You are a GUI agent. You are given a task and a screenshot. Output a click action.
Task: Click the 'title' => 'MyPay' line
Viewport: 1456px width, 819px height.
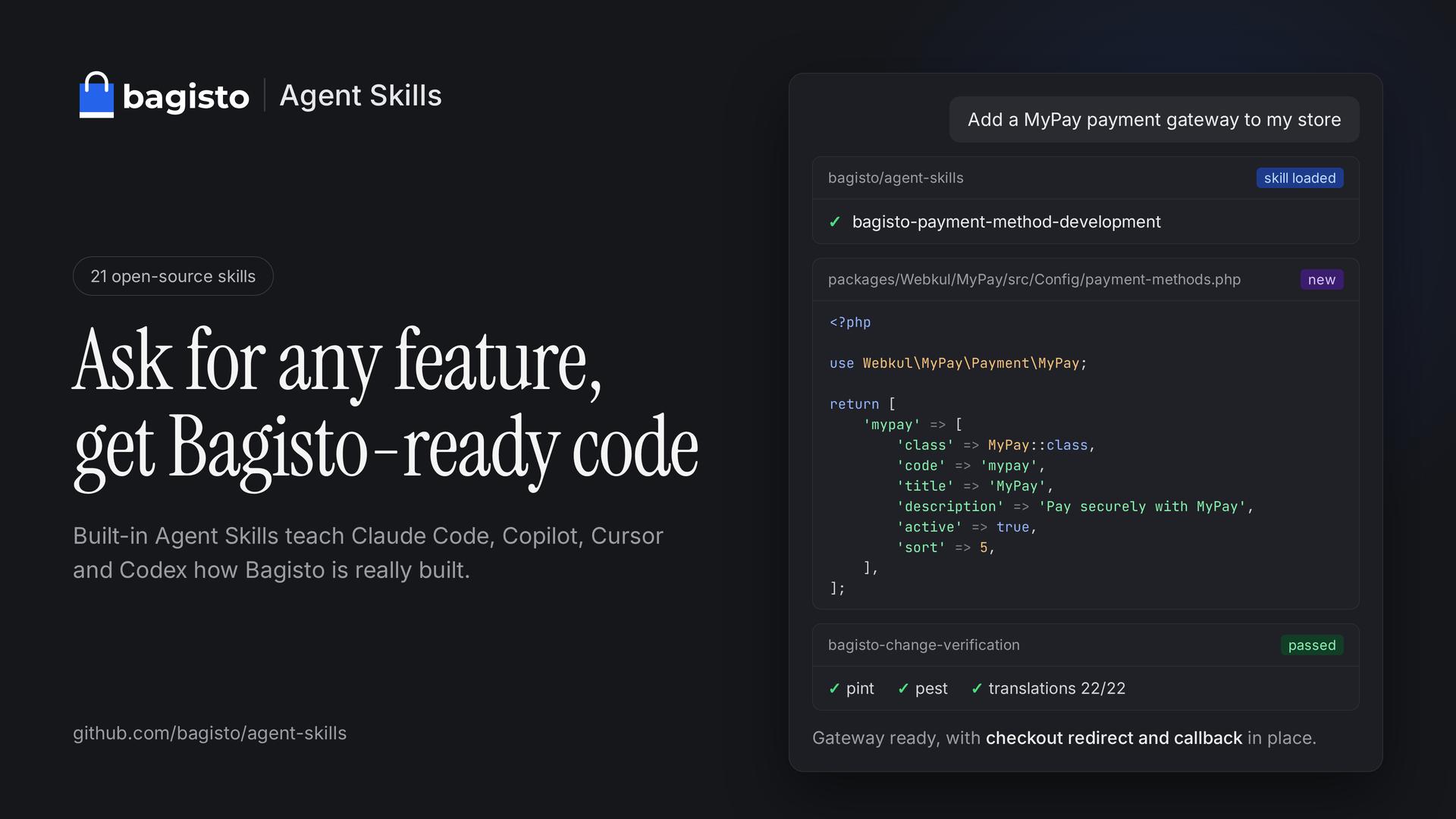[x=975, y=486]
